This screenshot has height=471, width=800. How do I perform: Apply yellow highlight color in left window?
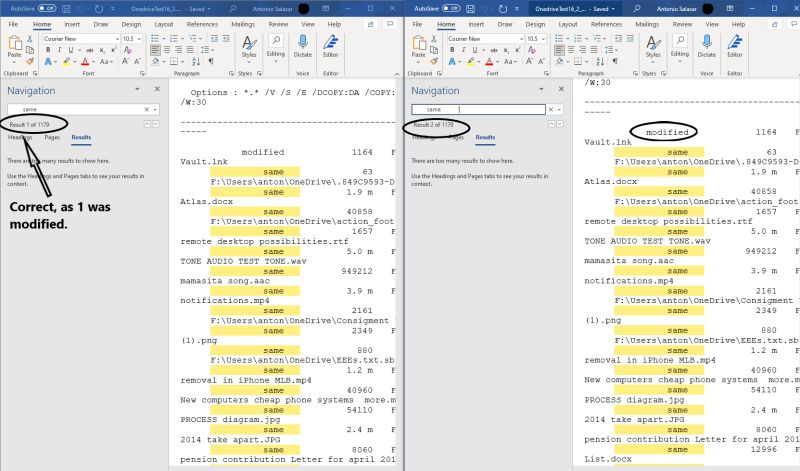[x=66, y=61]
